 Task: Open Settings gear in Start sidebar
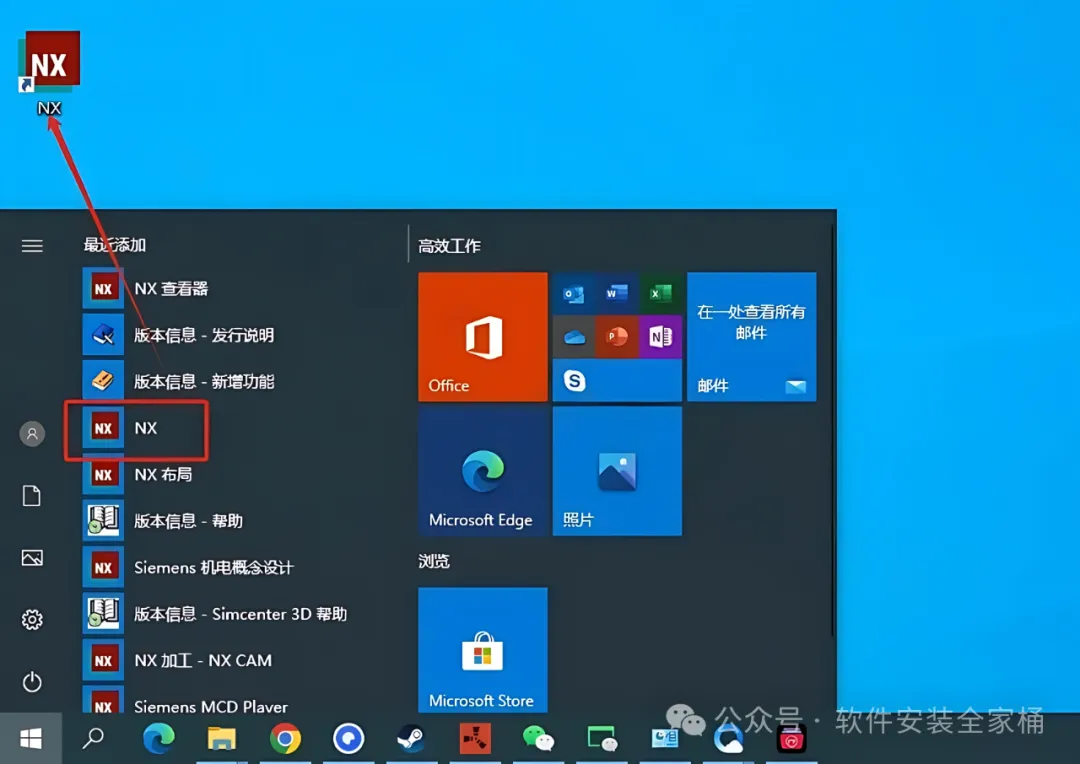click(x=32, y=619)
